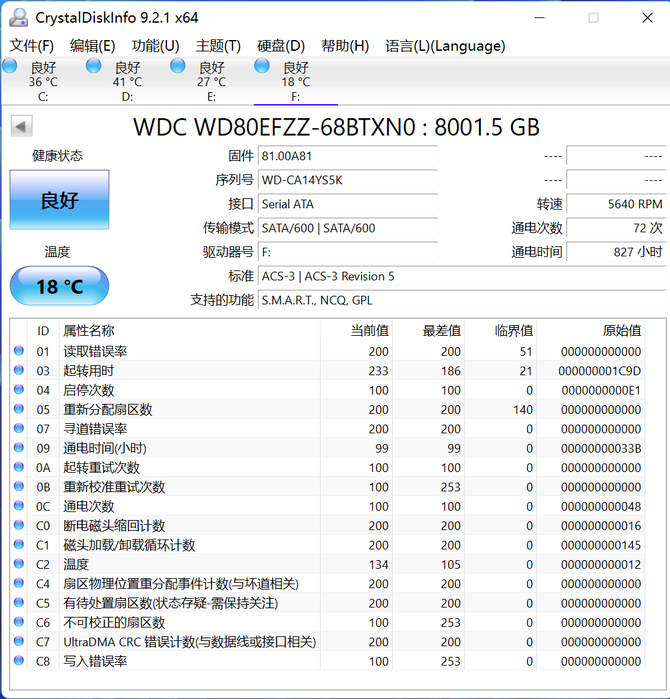The height and width of the screenshot is (699, 670).
Task: Click the 当前值 column header
Action: tap(356, 331)
